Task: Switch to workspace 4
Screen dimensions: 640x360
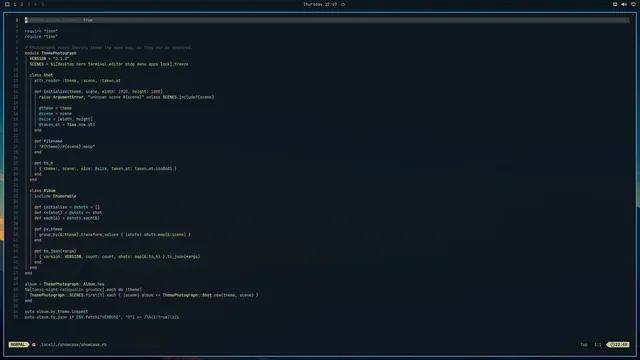Action: (36, 4)
